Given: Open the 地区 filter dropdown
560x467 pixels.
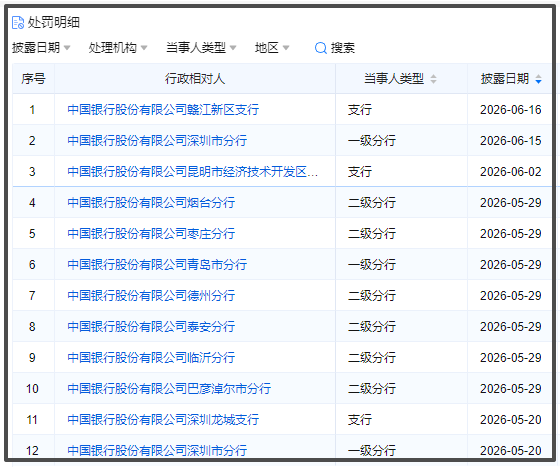Looking at the screenshot, I should point(272,47).
